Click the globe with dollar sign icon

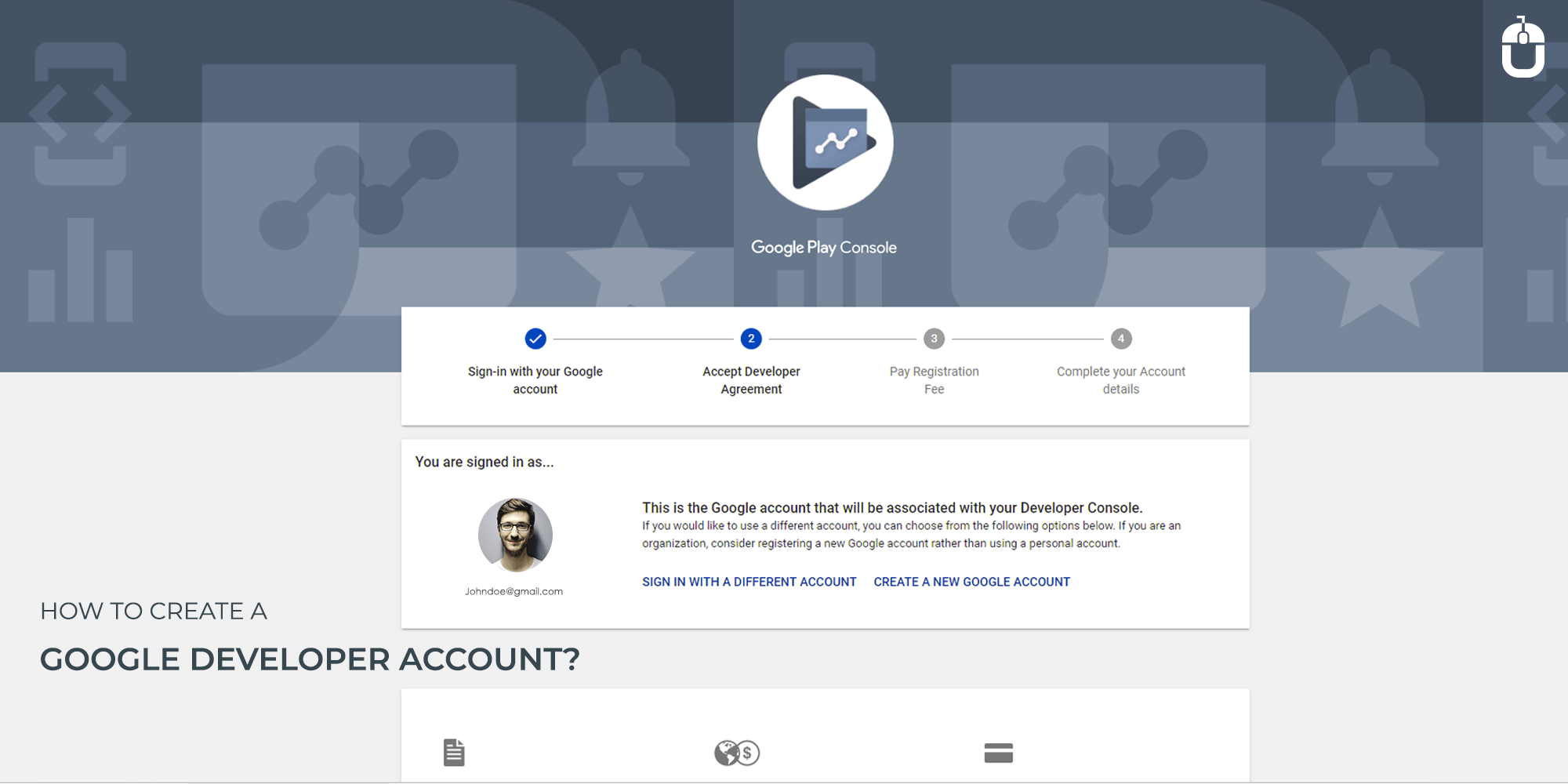[737, 753]
